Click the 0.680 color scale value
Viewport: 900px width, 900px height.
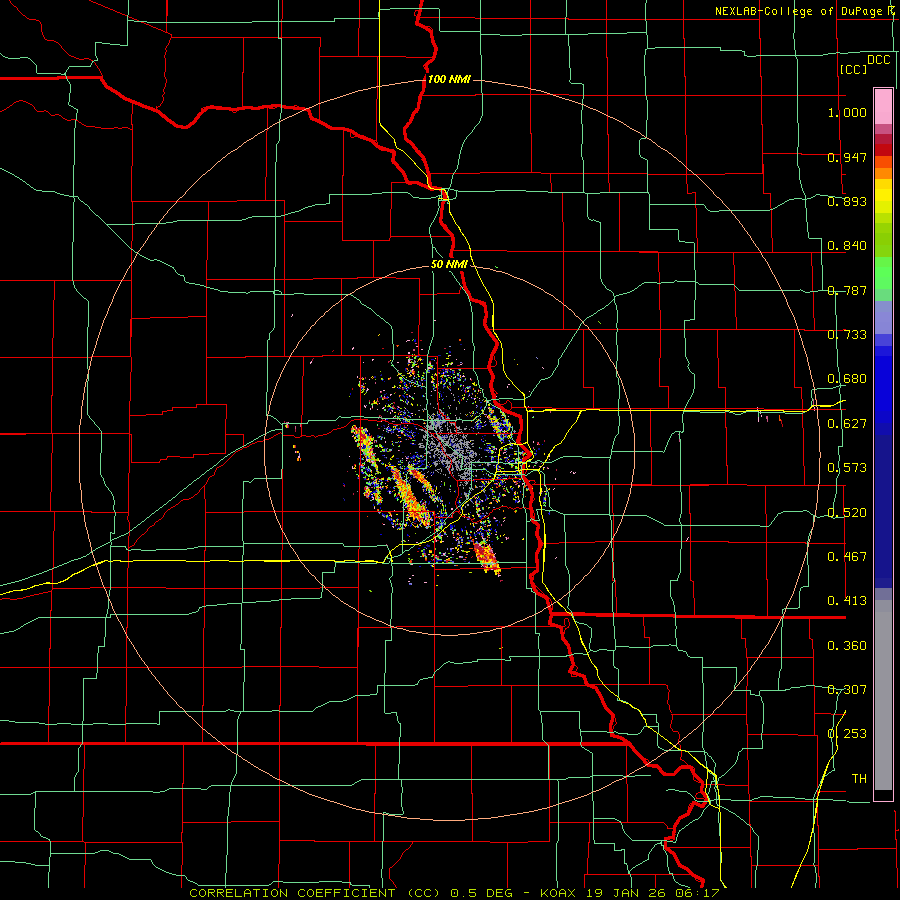click(847, 379)
